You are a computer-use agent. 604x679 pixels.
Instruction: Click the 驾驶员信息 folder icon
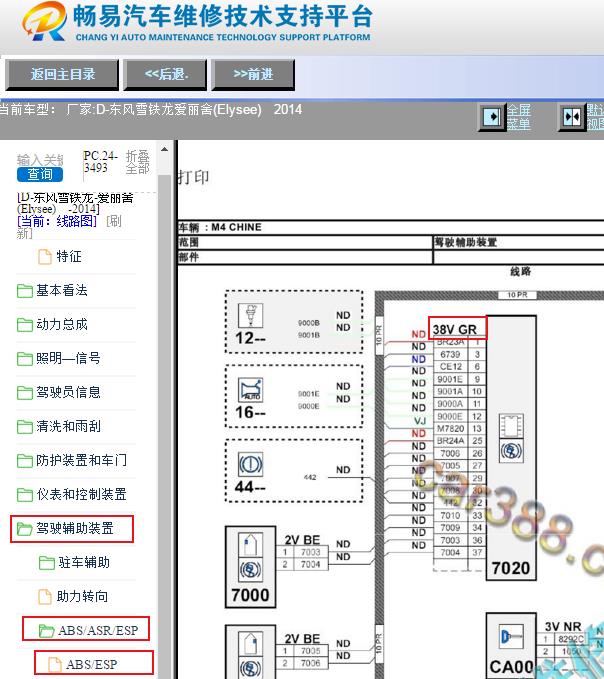click(25, 393)
